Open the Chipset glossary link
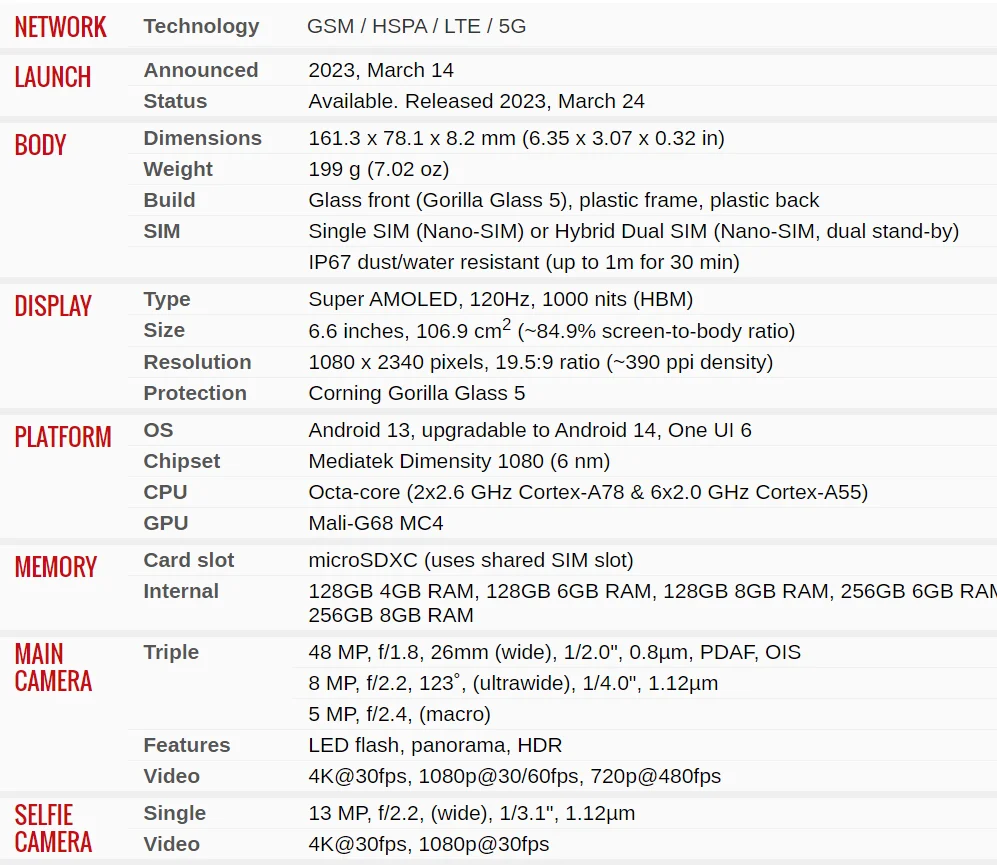Image resolution: width=997 pixels, height=865 pixels. [x=182, y=461]
